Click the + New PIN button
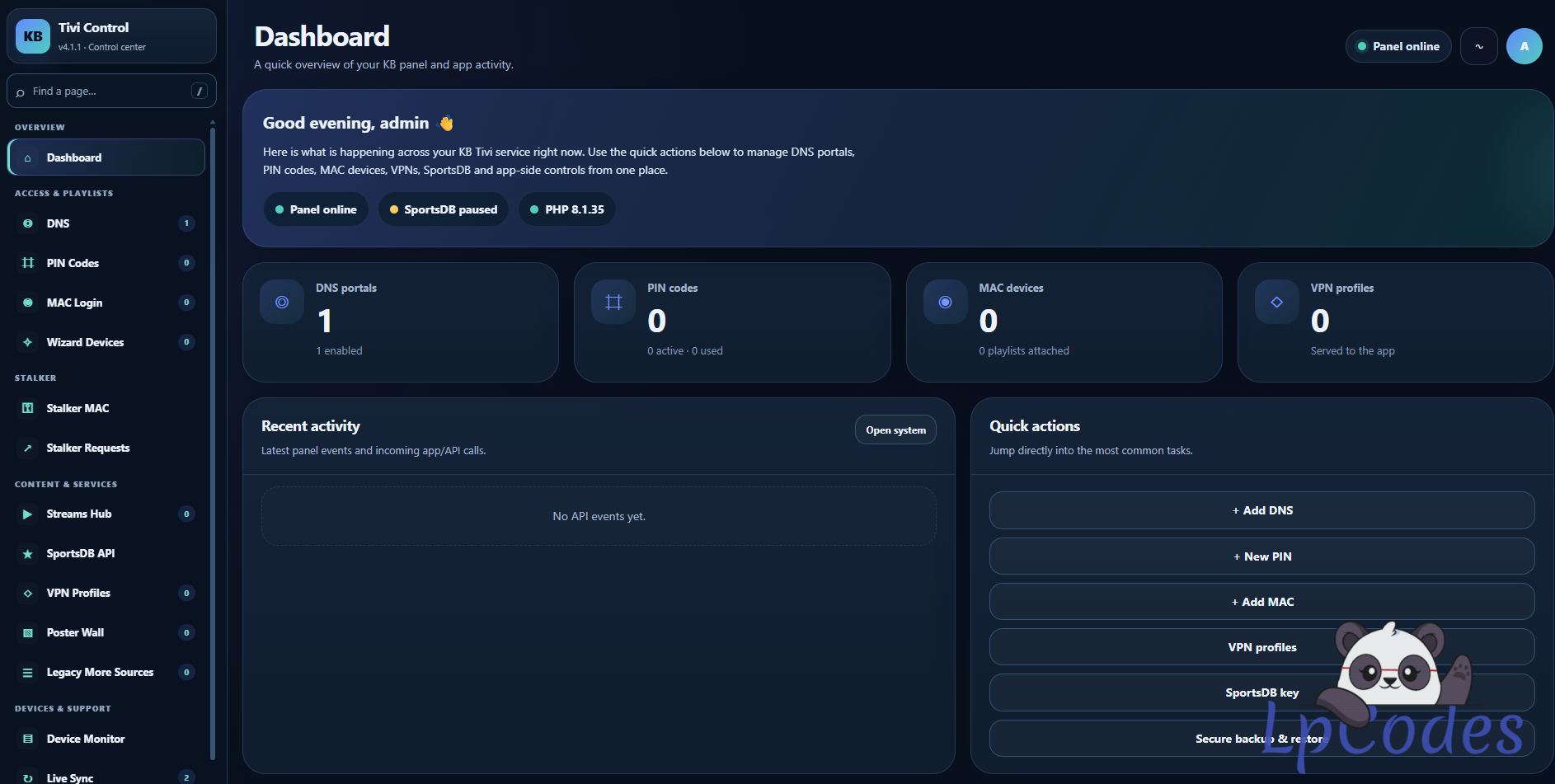 (x=1261, y=556)
